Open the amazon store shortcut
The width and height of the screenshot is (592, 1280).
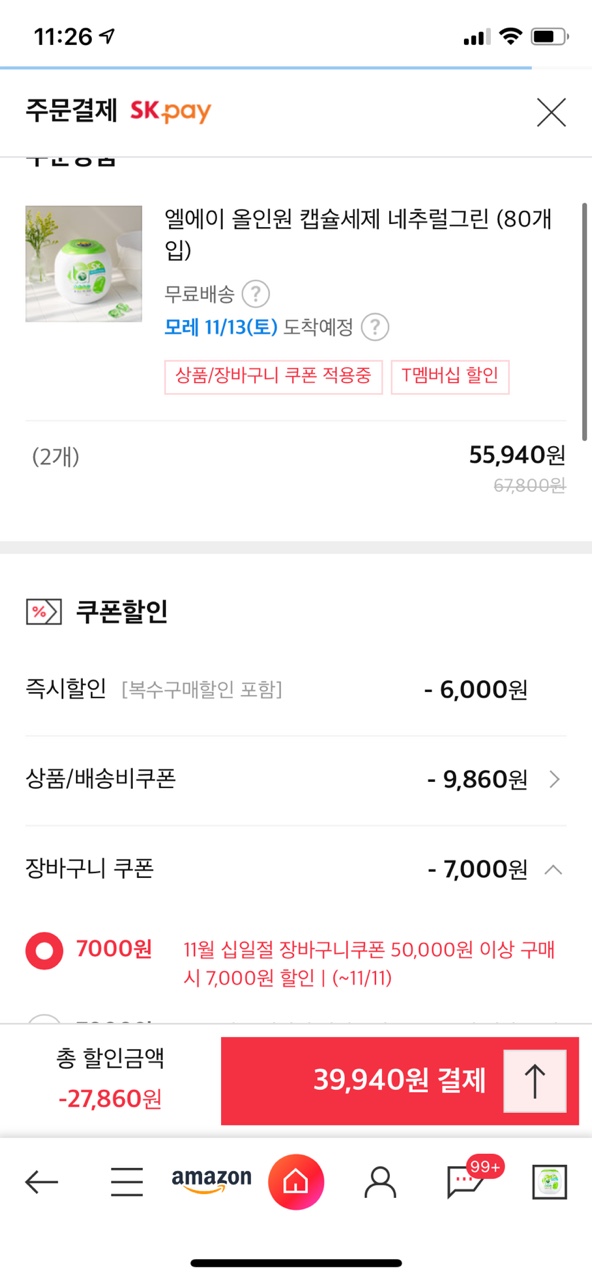point(211,1181)
